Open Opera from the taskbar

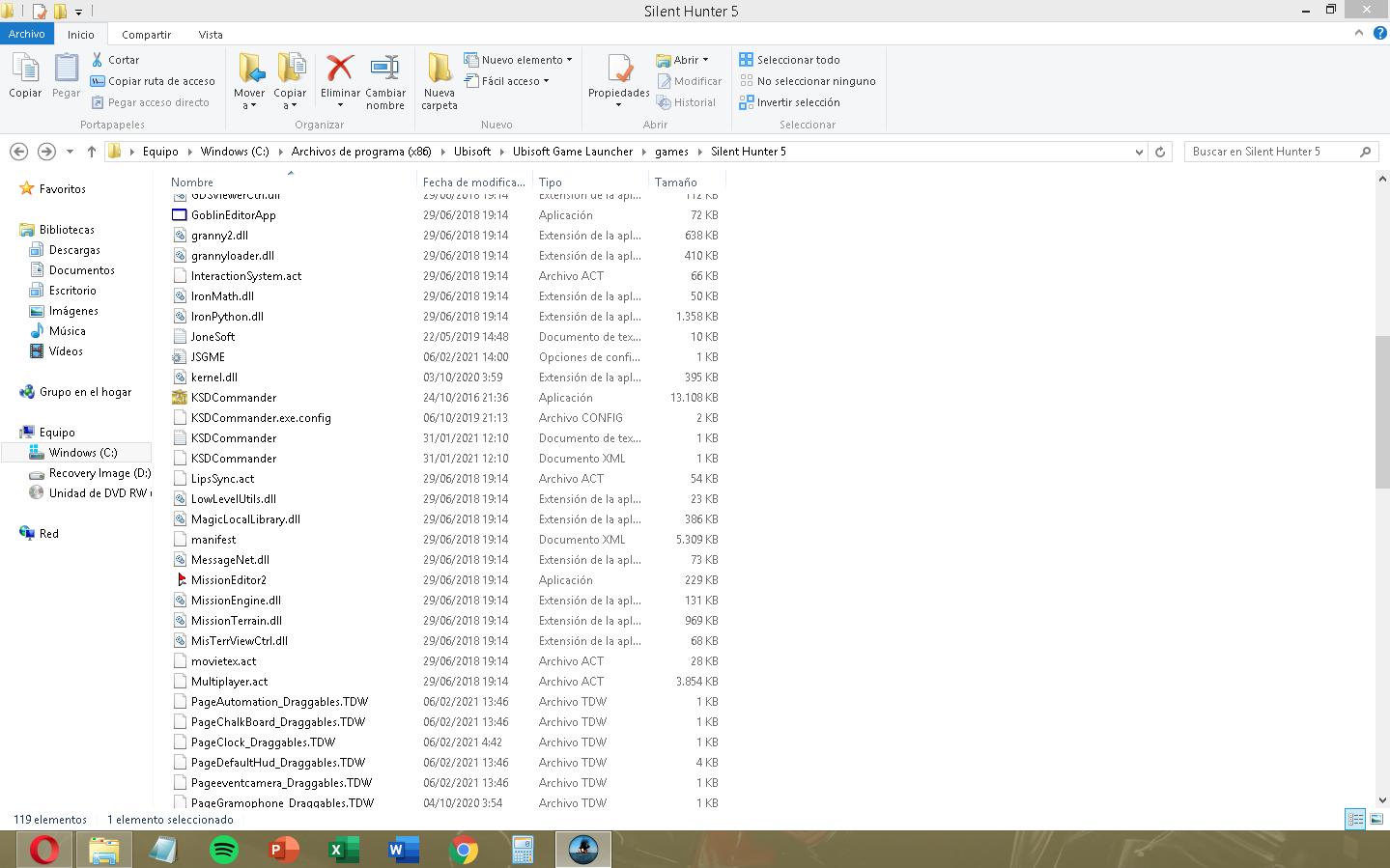coord(44,850)
